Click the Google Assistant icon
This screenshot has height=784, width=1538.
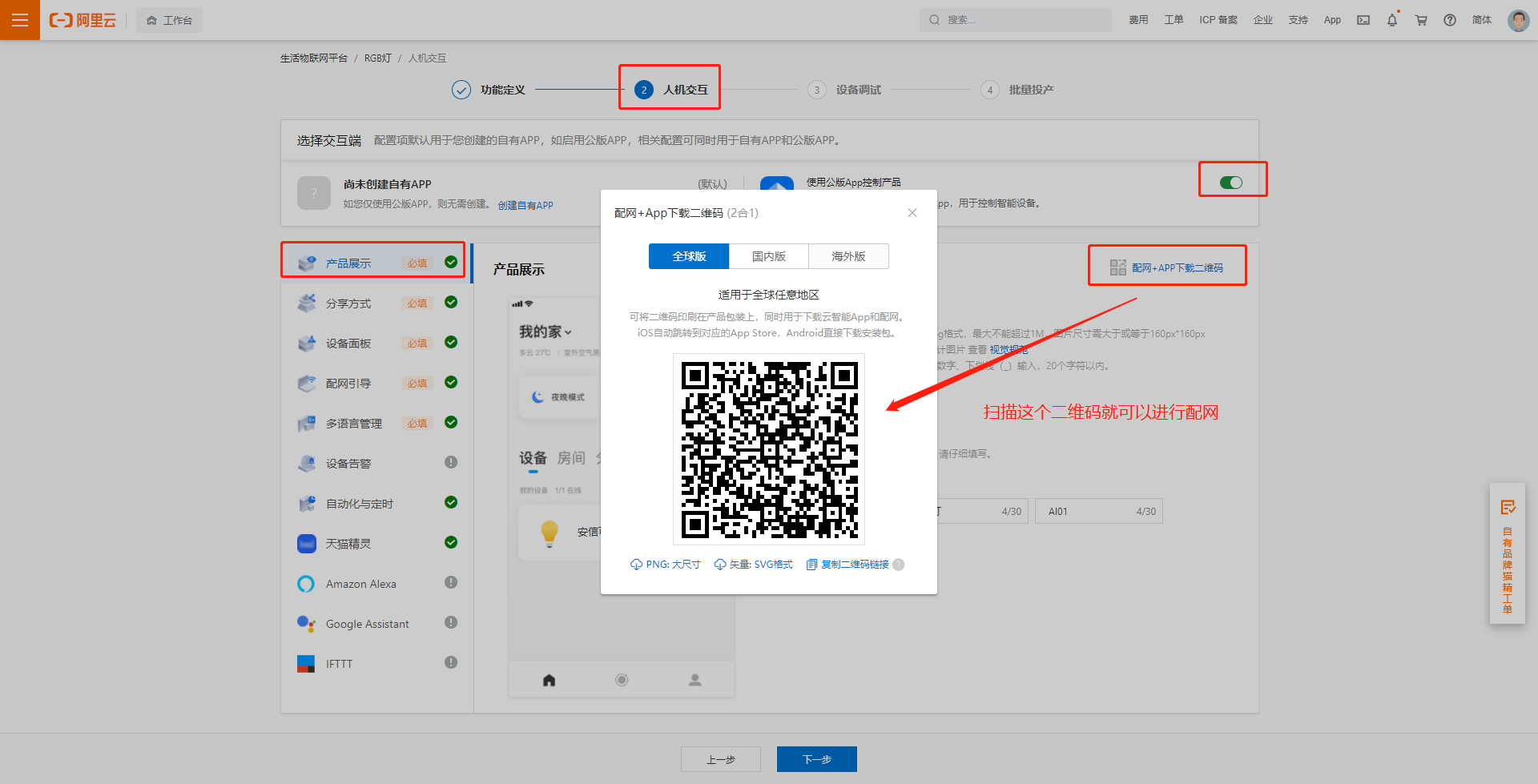pyautogui.click(x=306, y=623)
